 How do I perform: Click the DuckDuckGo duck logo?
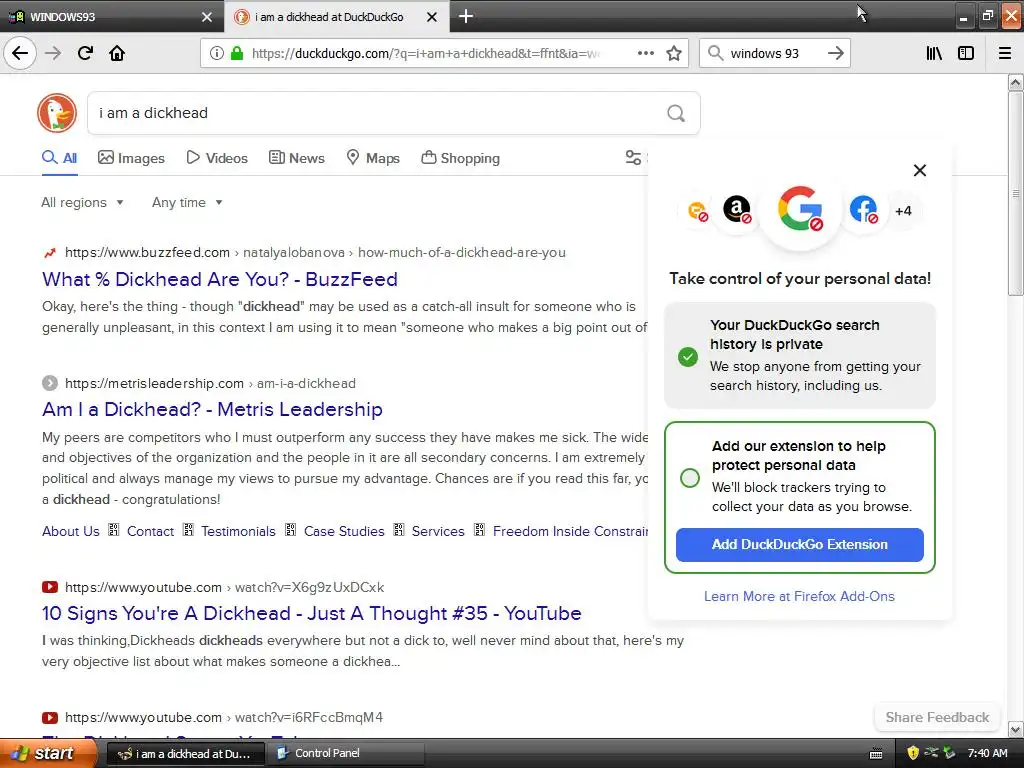coord(57,113)
